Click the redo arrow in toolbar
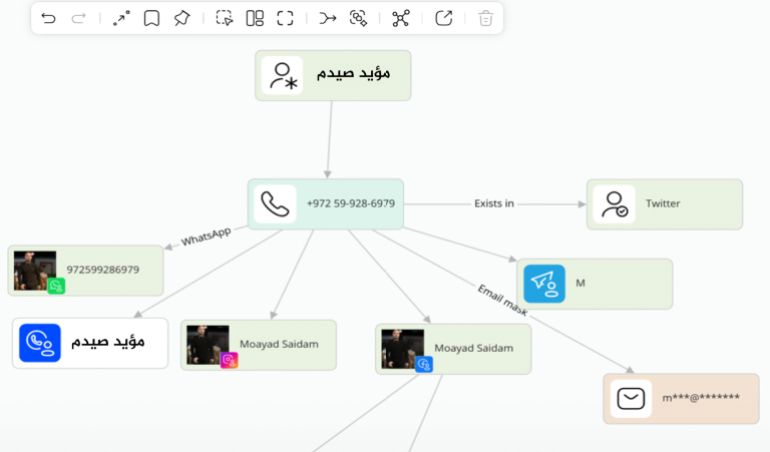Screen dimensions: 770x452 (79, 19)
